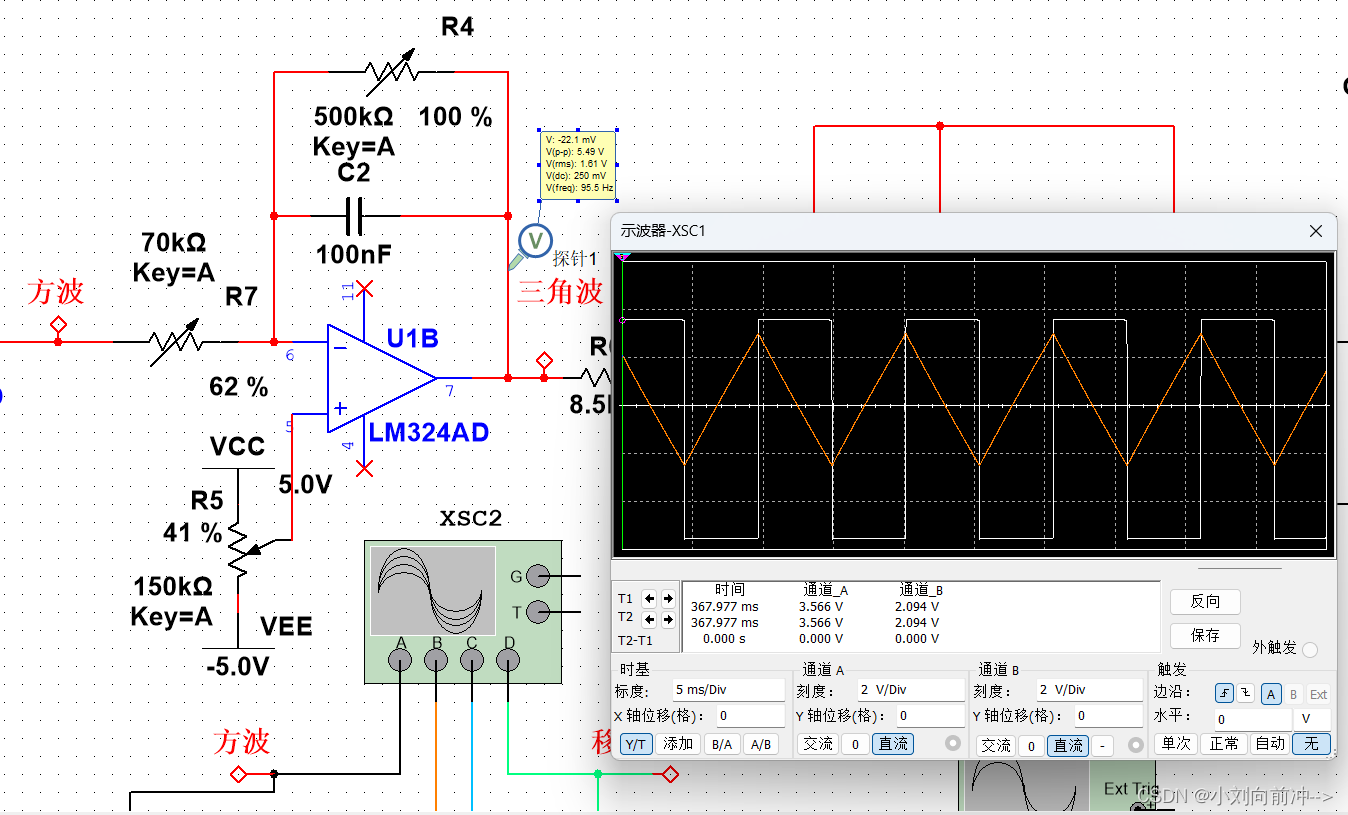The height and width of the screenshot is (815, 1348).
Task: Set channel A coupling to 直流
Action: (892, 744)
